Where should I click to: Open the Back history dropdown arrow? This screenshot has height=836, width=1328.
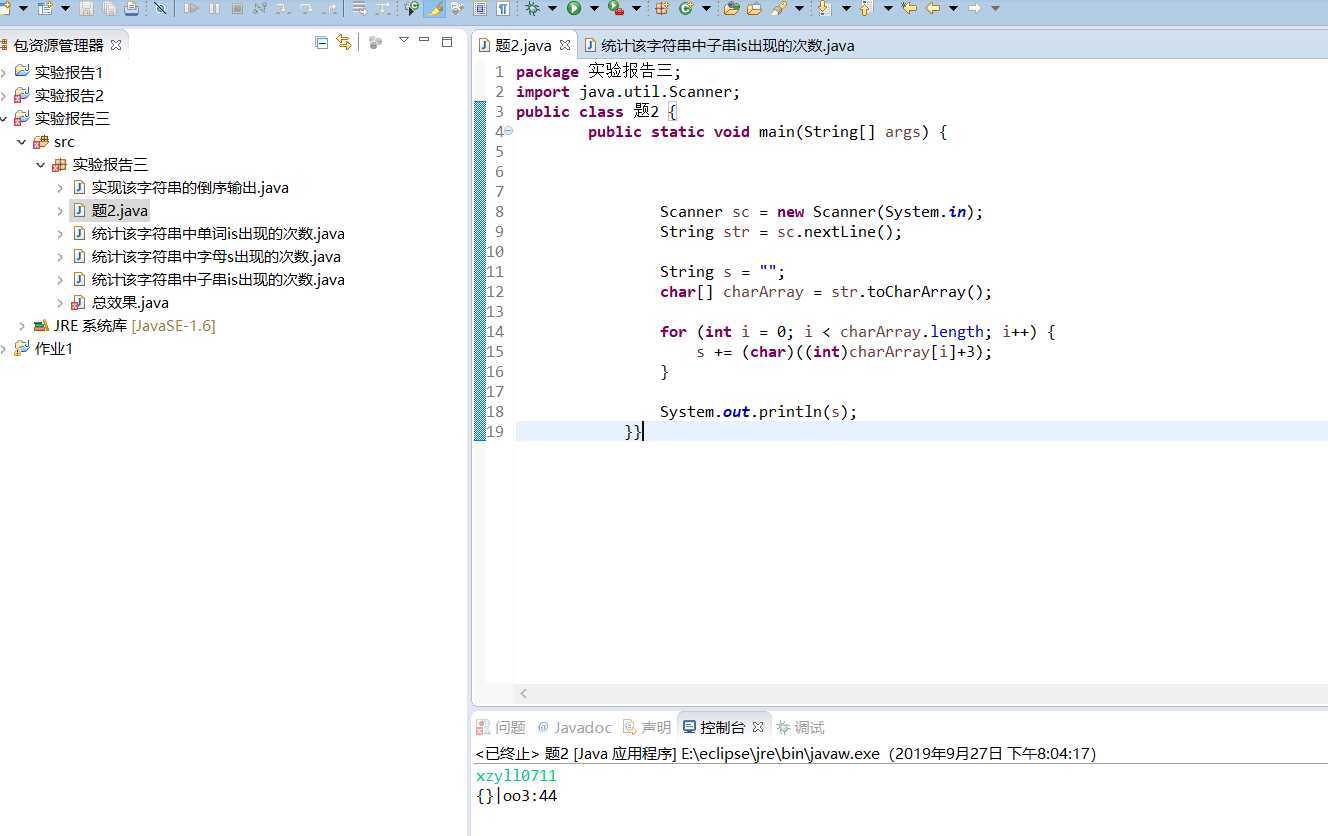coord(953,8)
